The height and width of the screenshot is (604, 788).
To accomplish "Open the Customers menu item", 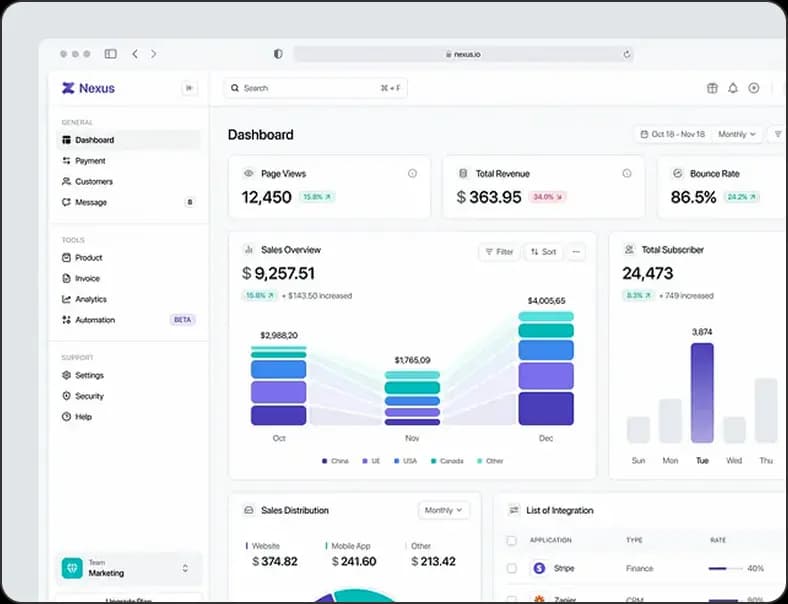I will coord(129,181).
